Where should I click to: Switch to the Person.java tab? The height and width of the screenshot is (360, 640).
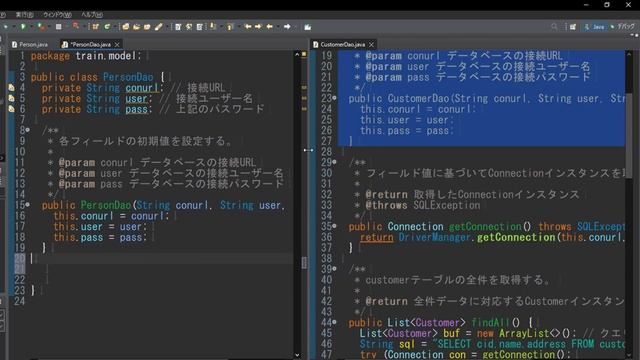(30, 44)
